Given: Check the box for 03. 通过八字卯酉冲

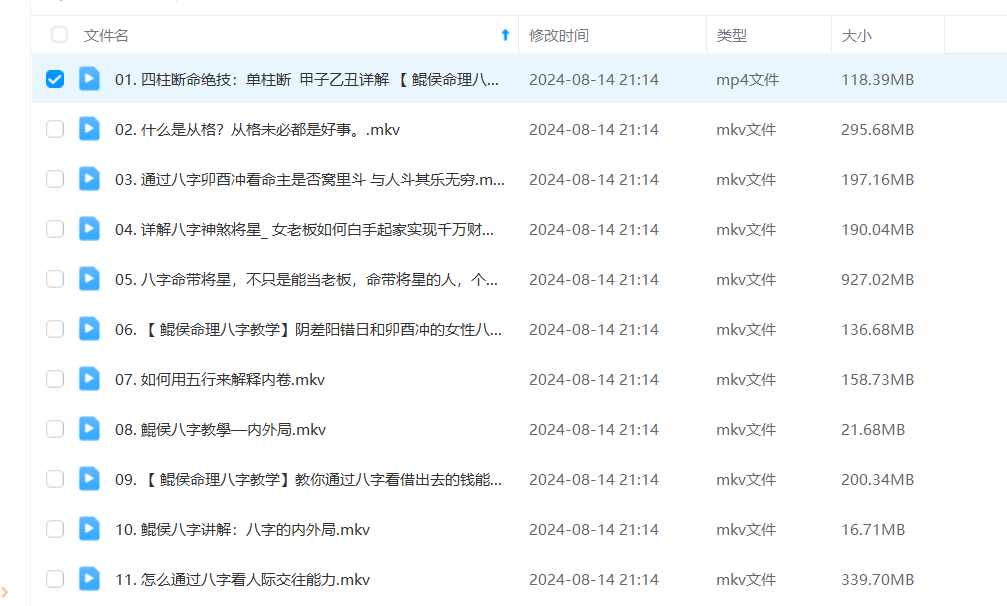Looking at the screenshot, I should pyautogui.click(x=55, y=179).
